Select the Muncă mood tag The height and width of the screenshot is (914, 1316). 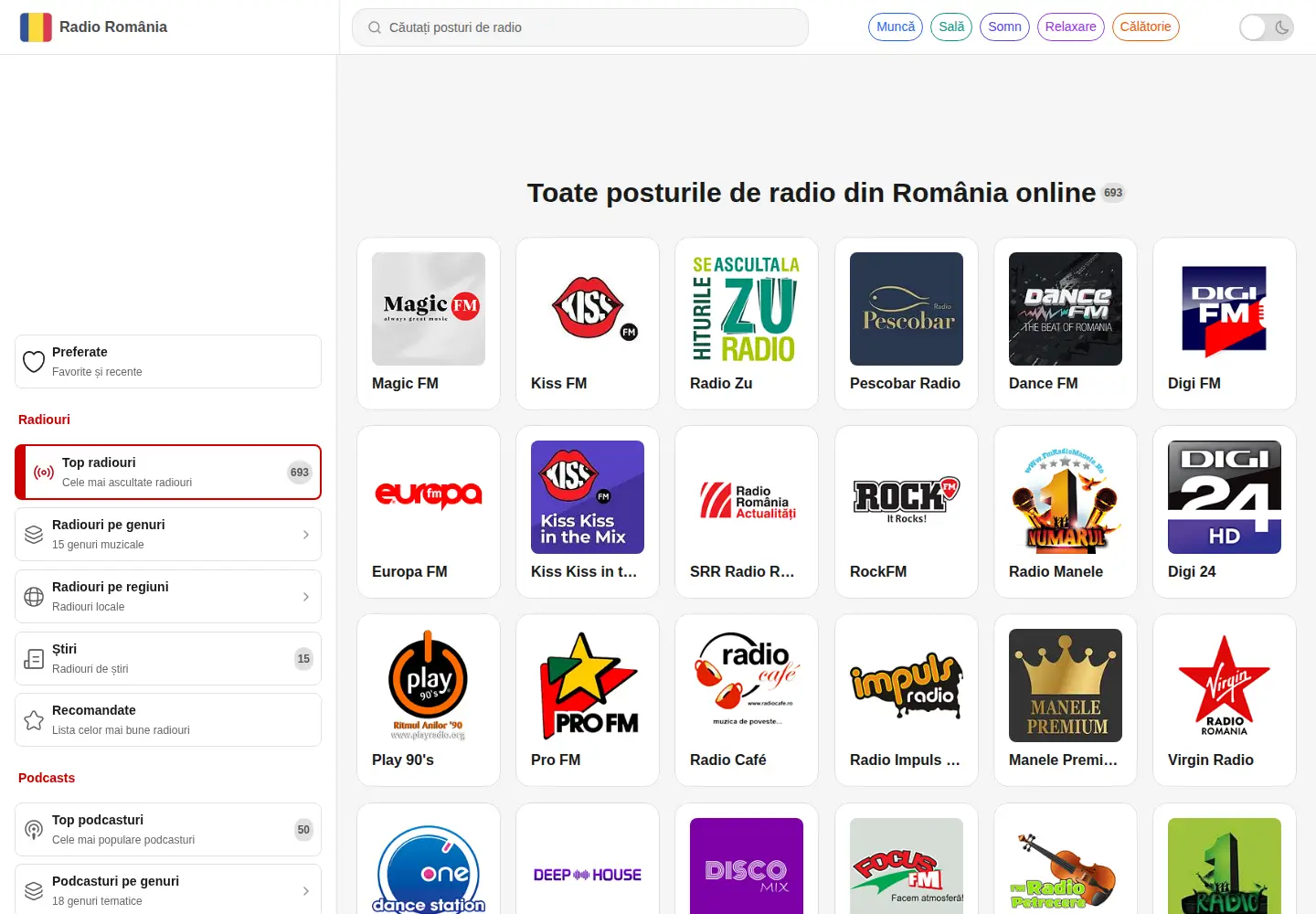pyautogui.click(x=896, y=27)
